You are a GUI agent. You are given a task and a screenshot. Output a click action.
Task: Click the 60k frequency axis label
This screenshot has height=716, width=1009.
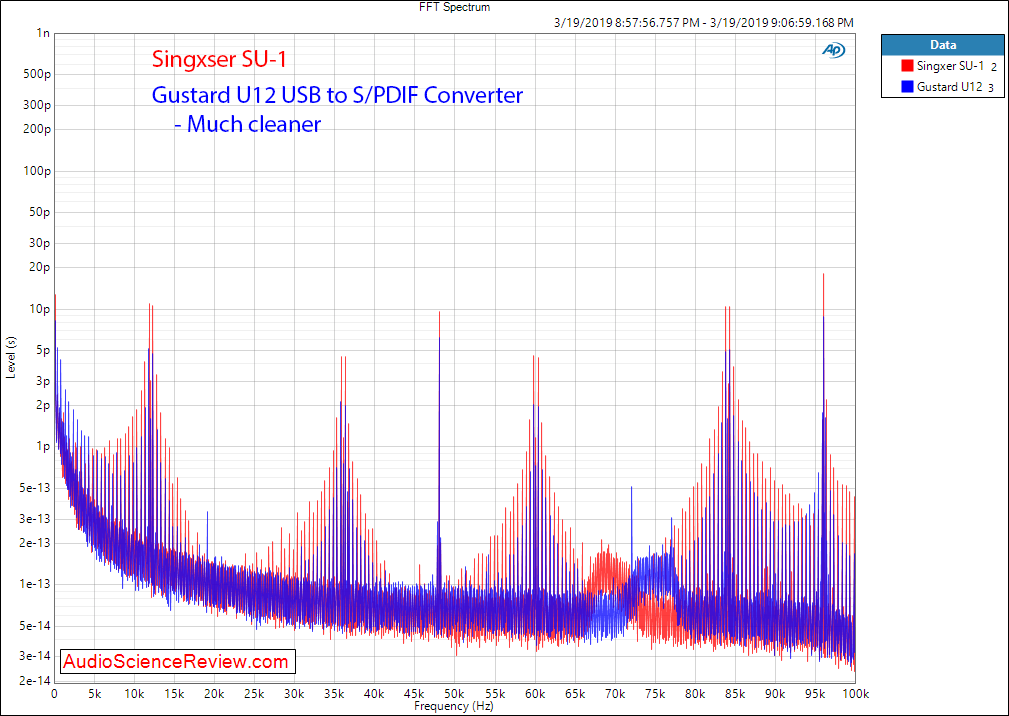pyautogui.click(x=535, y=694)
